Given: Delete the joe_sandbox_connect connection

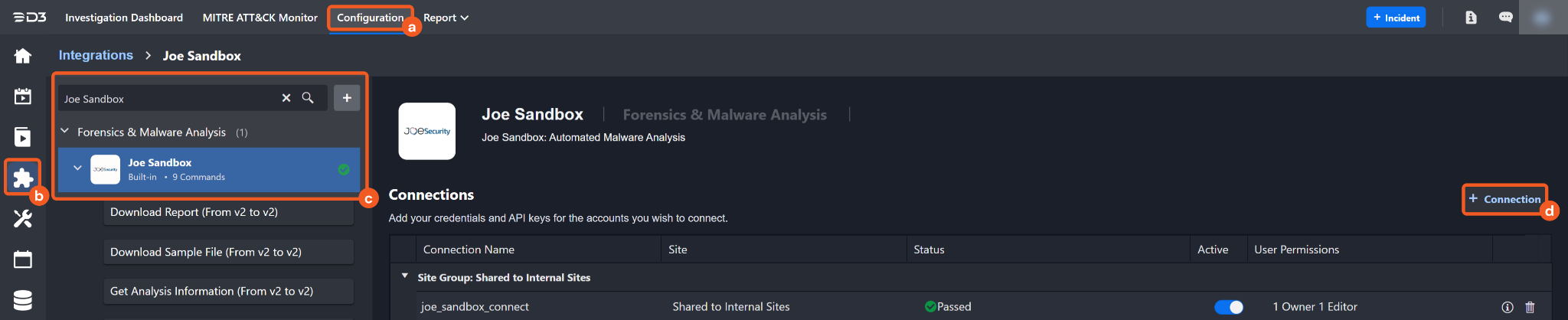Looking at the screenshot, I should click(x=1530, y=307).
